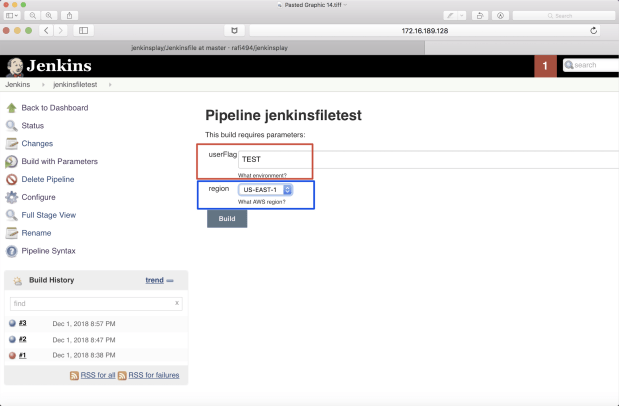Open the Status link
Screen dimensions: 619x406
pos(33,126)
